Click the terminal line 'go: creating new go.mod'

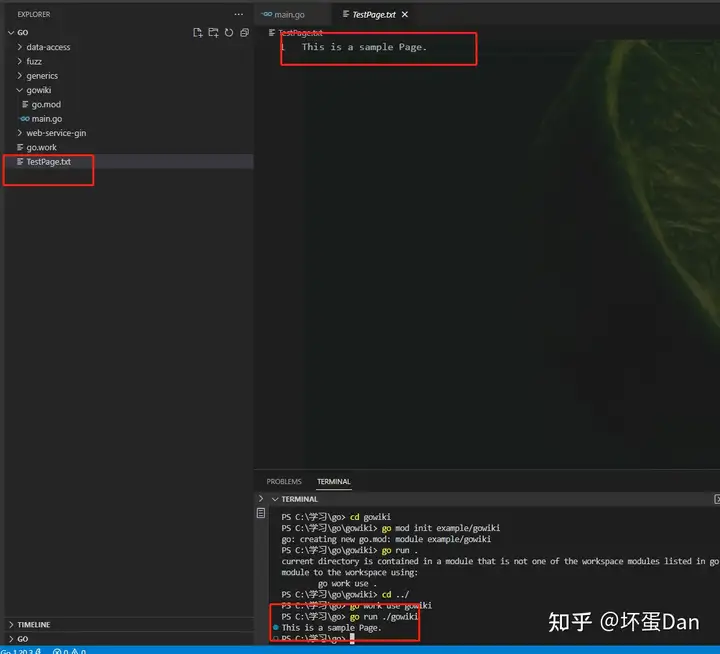click(386, 539)
